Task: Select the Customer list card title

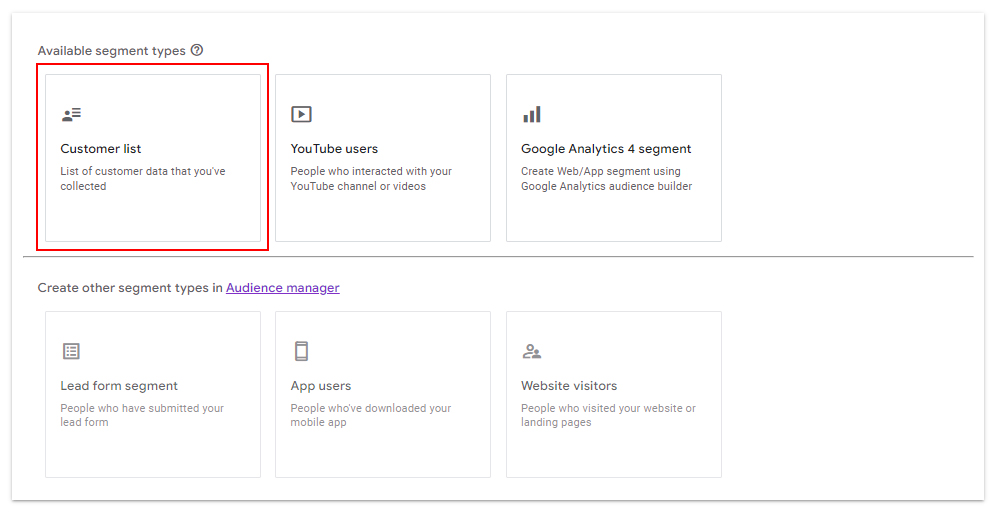Action: coord(101,149)
